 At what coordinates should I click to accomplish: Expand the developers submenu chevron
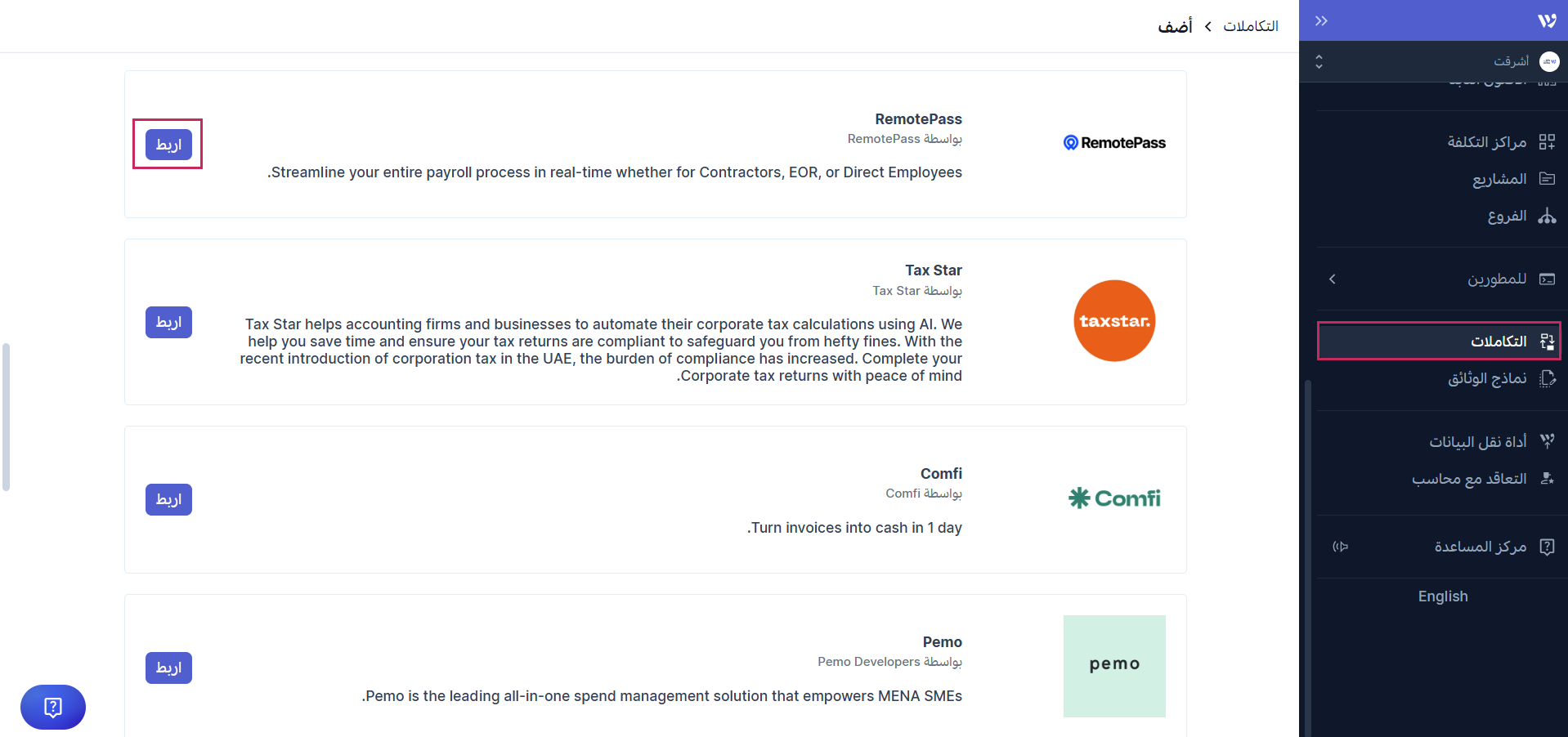point(1333,279)
